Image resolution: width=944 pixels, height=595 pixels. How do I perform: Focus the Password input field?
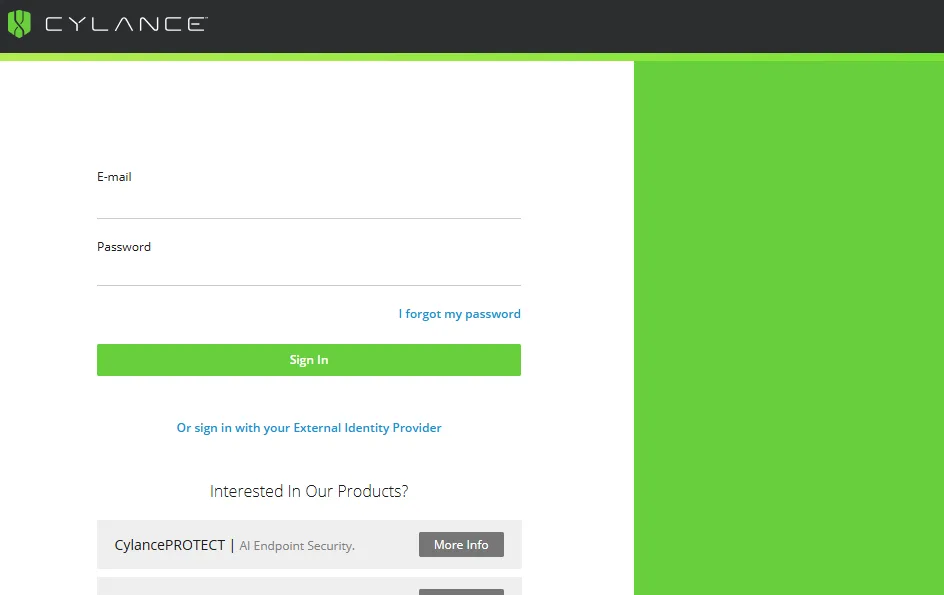[309, 271]
